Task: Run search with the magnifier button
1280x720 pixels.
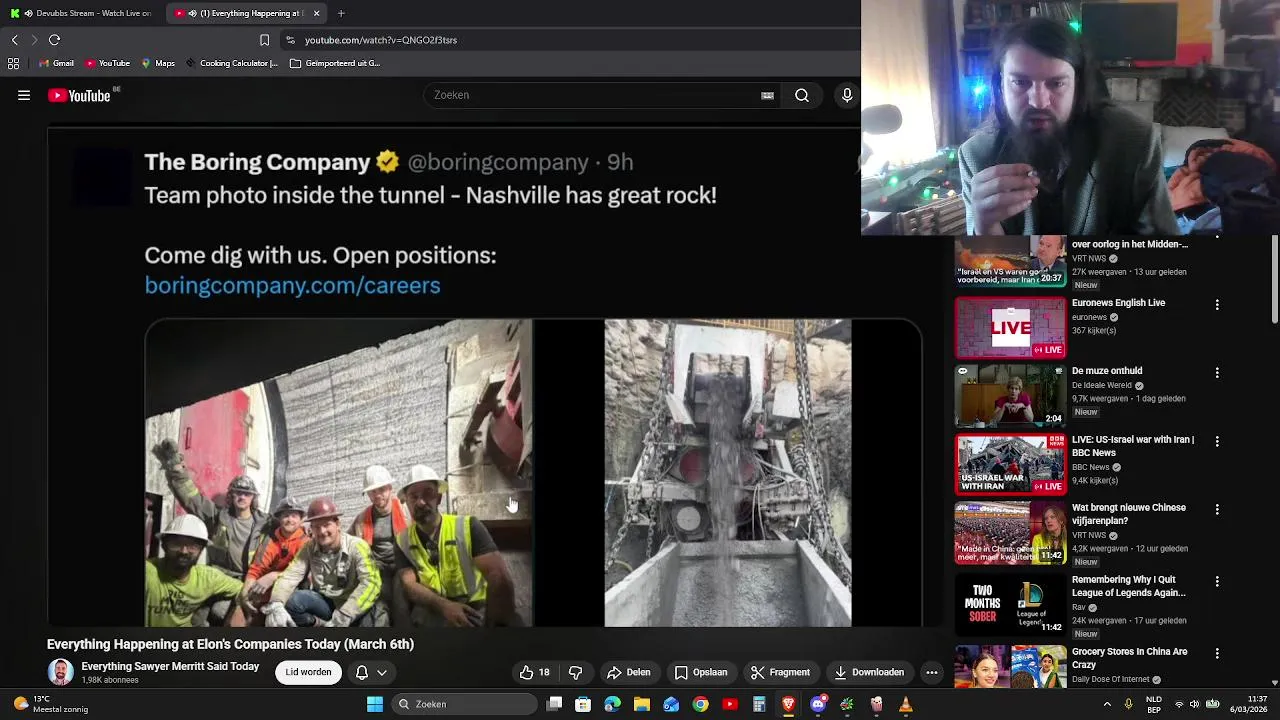Action: (802, 96)
